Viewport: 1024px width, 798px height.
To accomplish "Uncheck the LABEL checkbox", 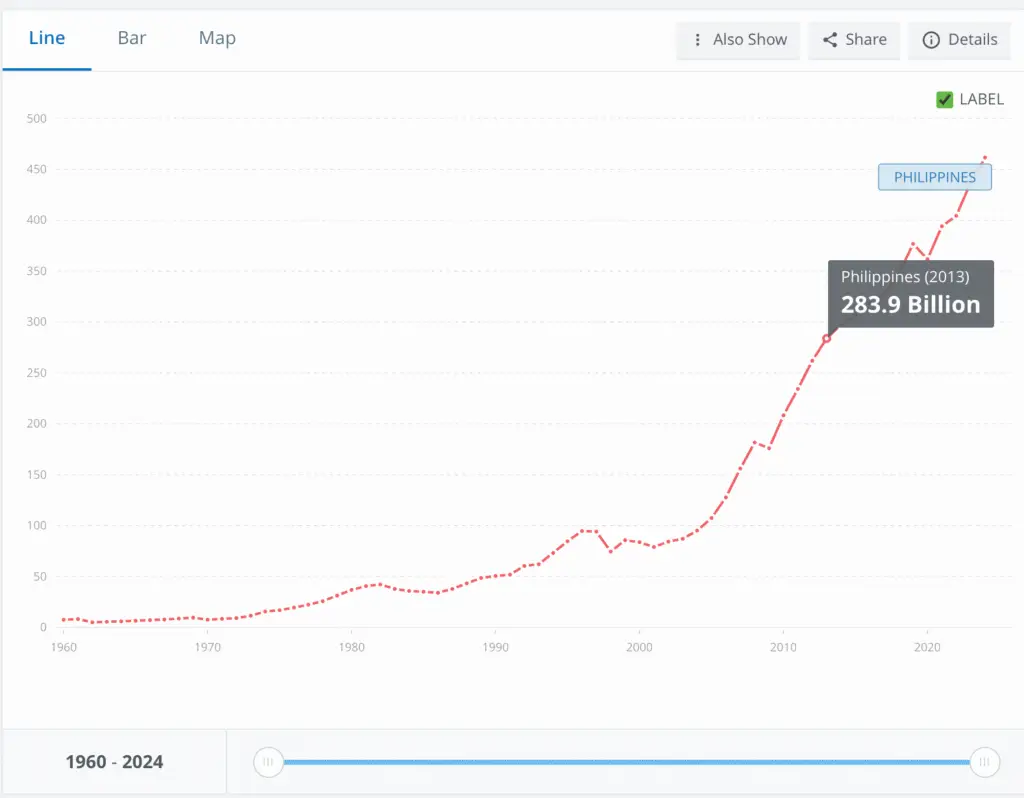I will pyautogui.click(x=944, y=99).
